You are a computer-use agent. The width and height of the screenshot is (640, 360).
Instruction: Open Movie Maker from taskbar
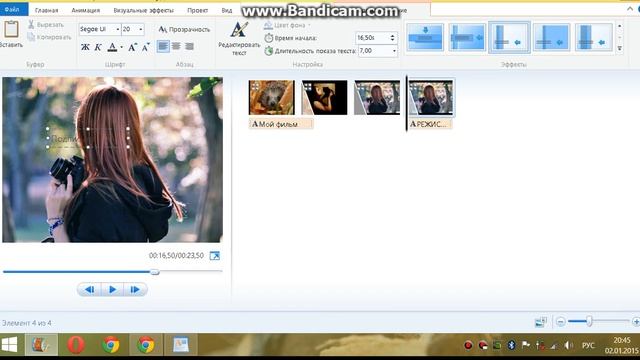coord(41,345)
